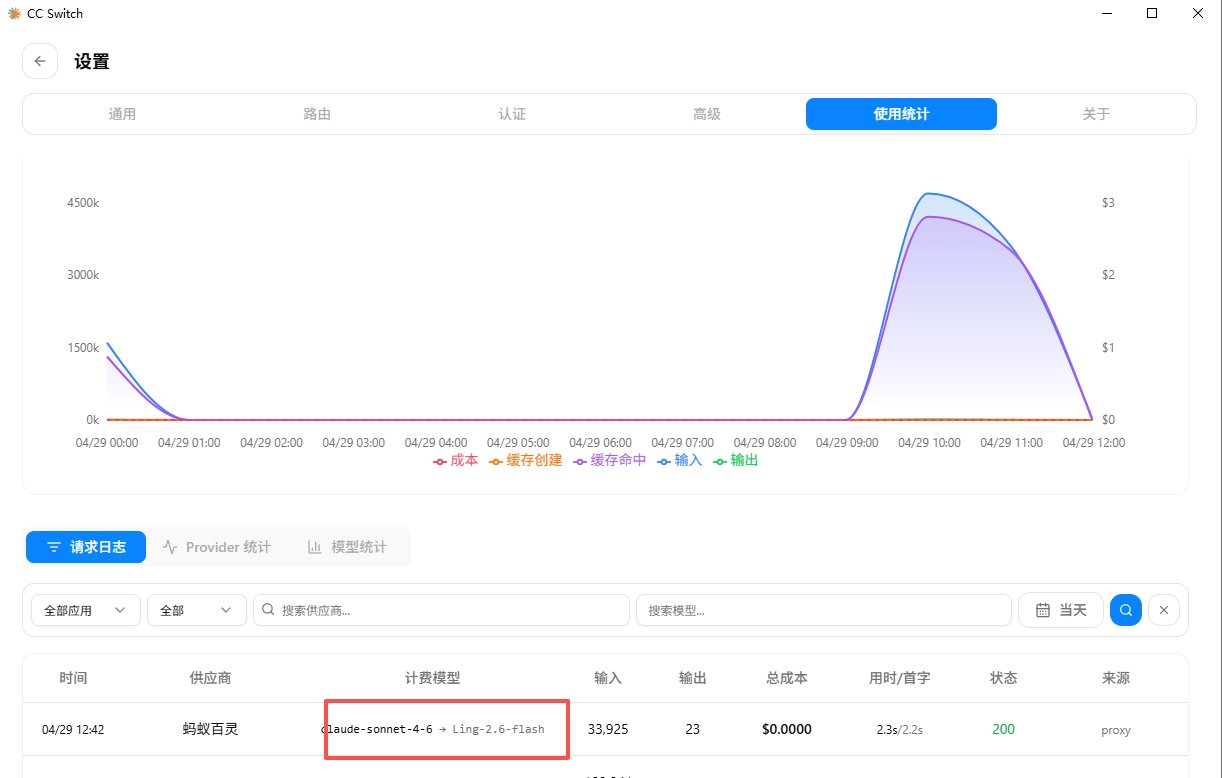Click the 04/29 10:00 chart axis label

[x=929, y=442]
